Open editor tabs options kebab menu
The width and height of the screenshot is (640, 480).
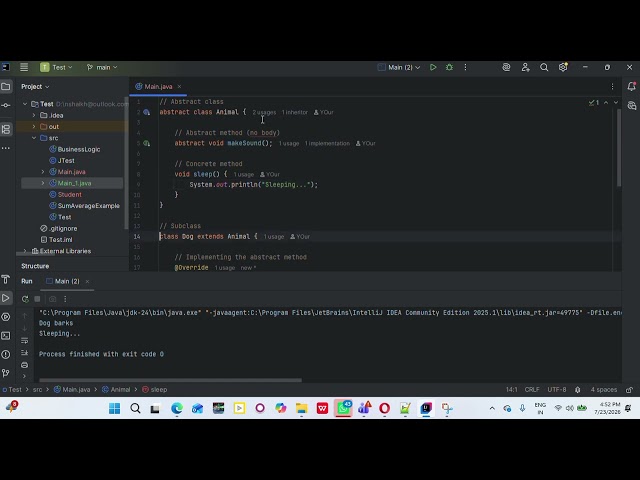pos(612,87)
